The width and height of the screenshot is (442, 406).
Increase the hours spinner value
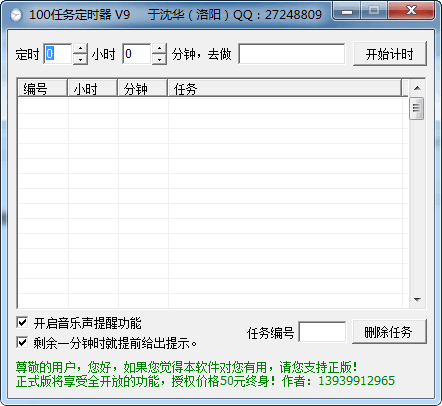pos(80,48)
